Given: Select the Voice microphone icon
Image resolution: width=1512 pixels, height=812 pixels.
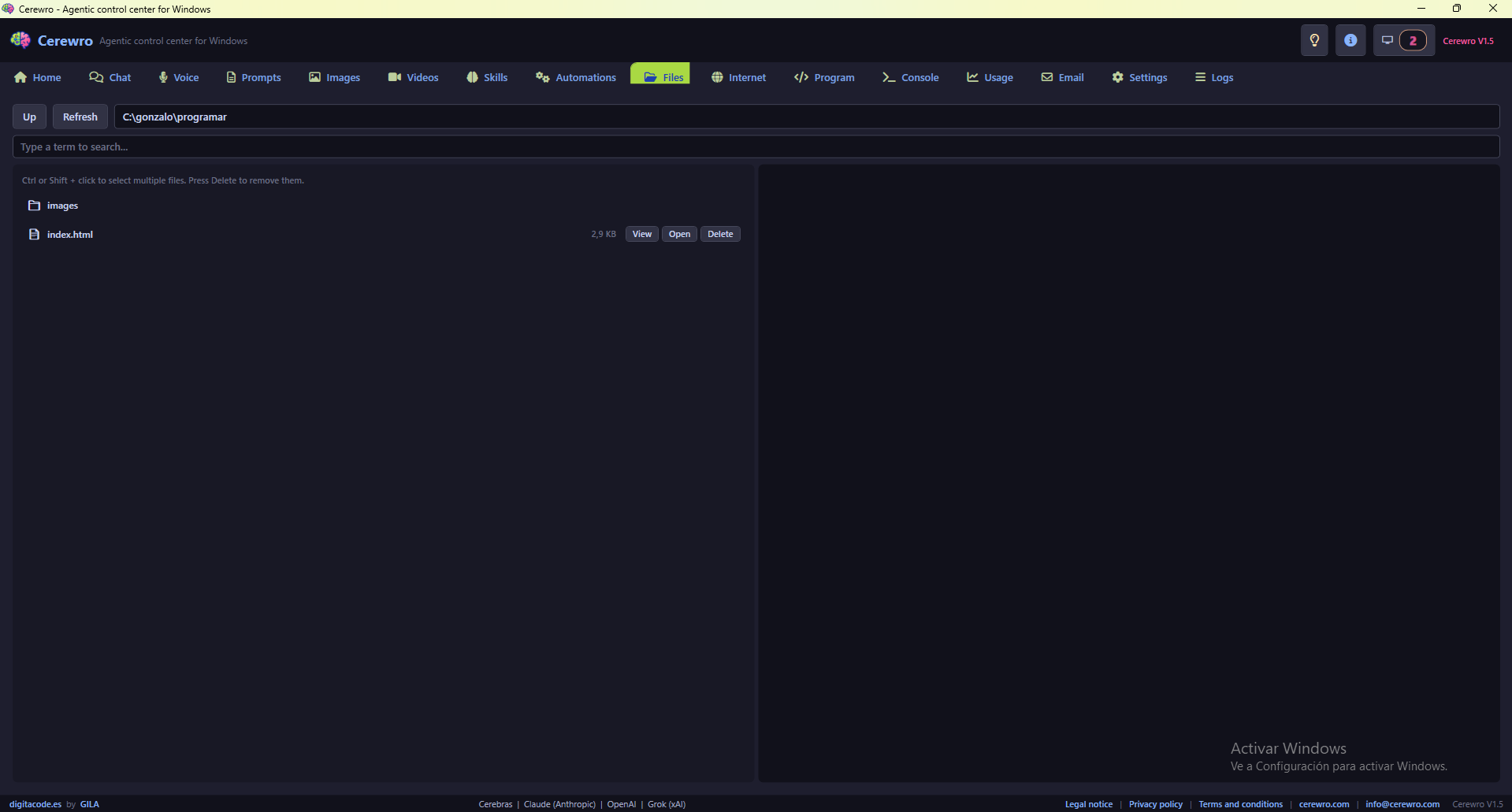Looking at the screenshot, I should click(x=163, y=76).
